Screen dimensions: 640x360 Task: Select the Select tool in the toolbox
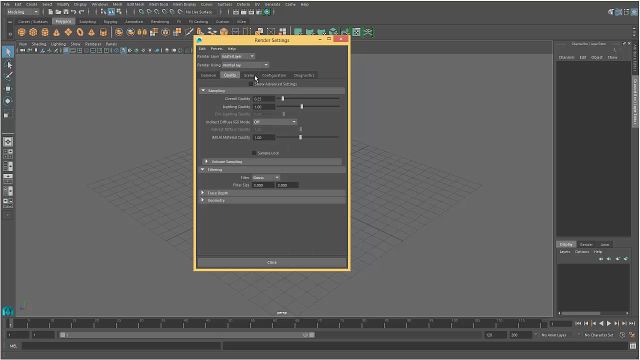(8, 52)
